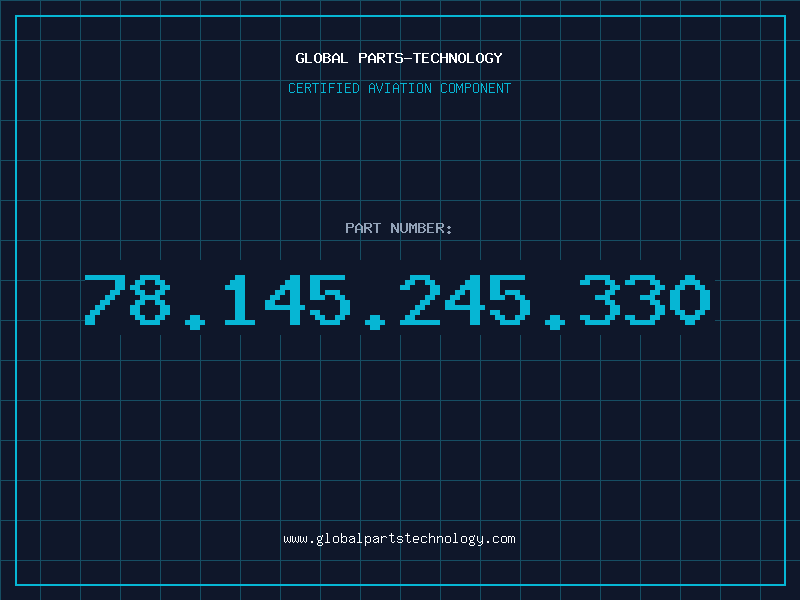Select the CERTIFIED AVIATION COMPONENT subtitle
Viewport: 800px width, 600px height.
(399, 88)
